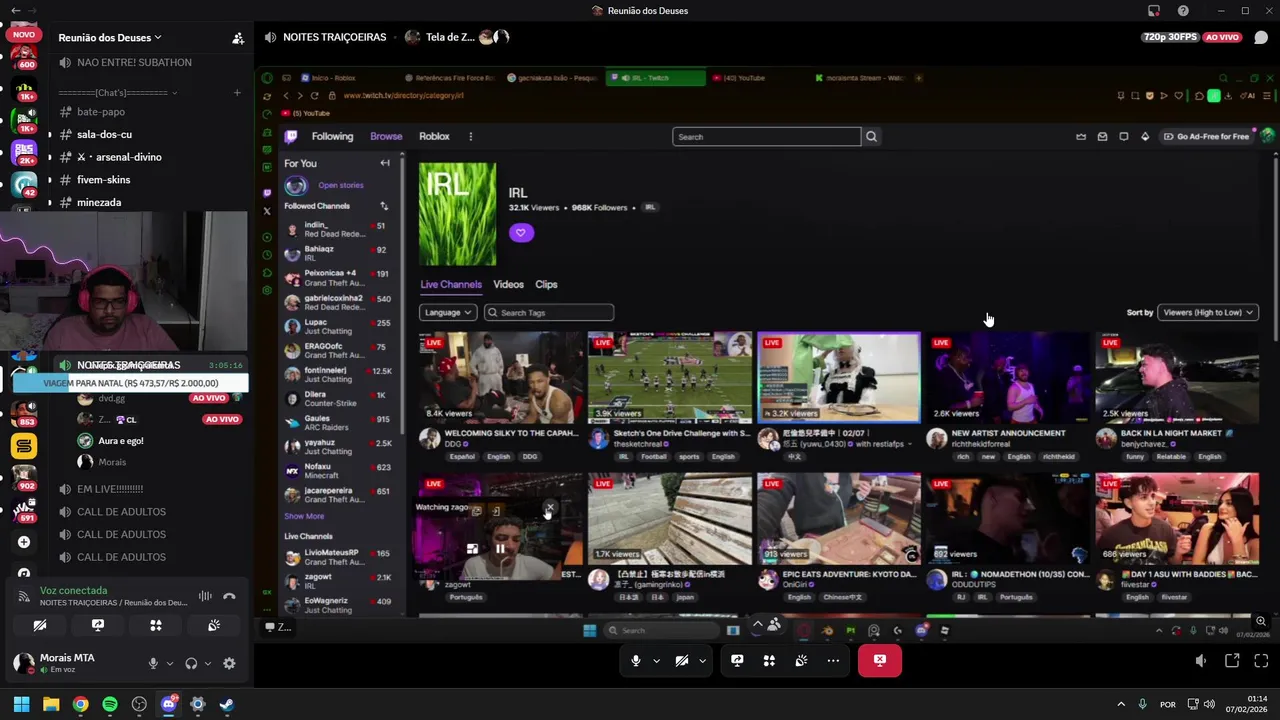The width and height of the screenshot is (1280, 720).
Task: Collapse the [Chat's] channel category
Action: [x=118, y=93]
